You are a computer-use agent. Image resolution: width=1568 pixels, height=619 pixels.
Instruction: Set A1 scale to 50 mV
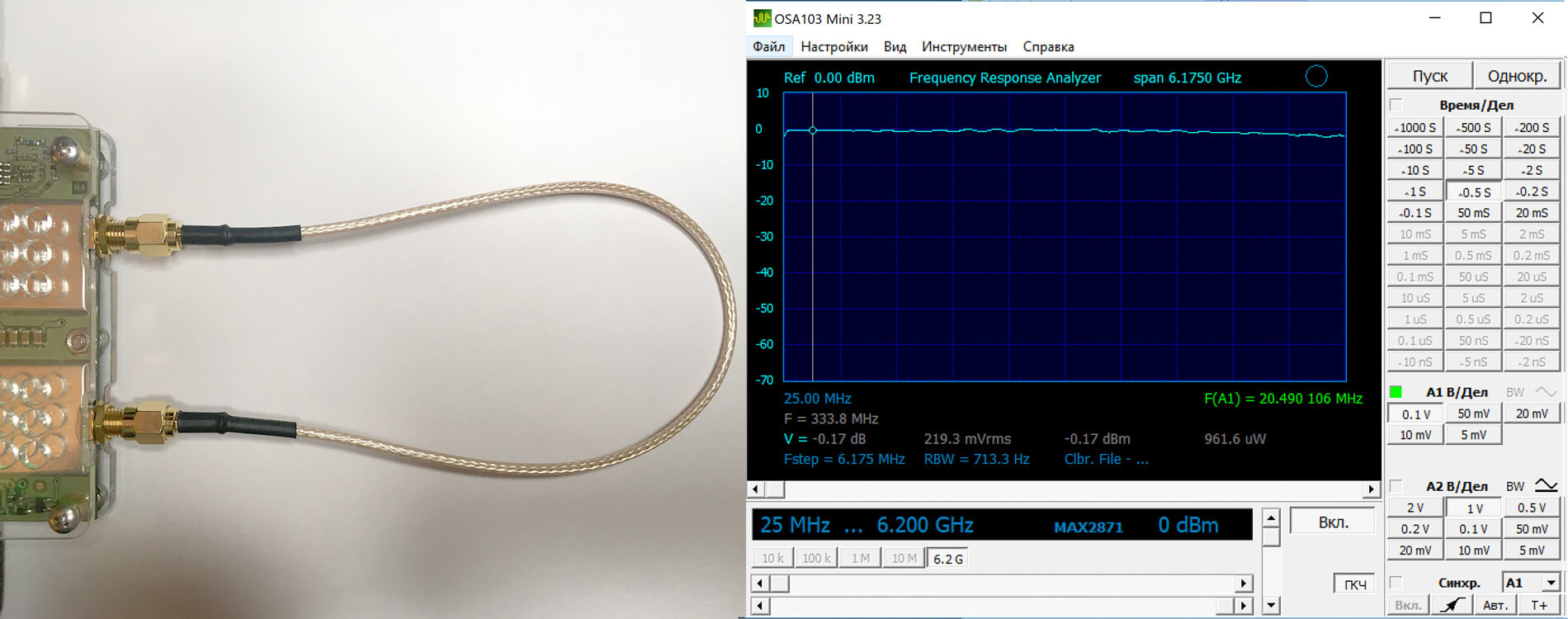(x=1474, y=413)
